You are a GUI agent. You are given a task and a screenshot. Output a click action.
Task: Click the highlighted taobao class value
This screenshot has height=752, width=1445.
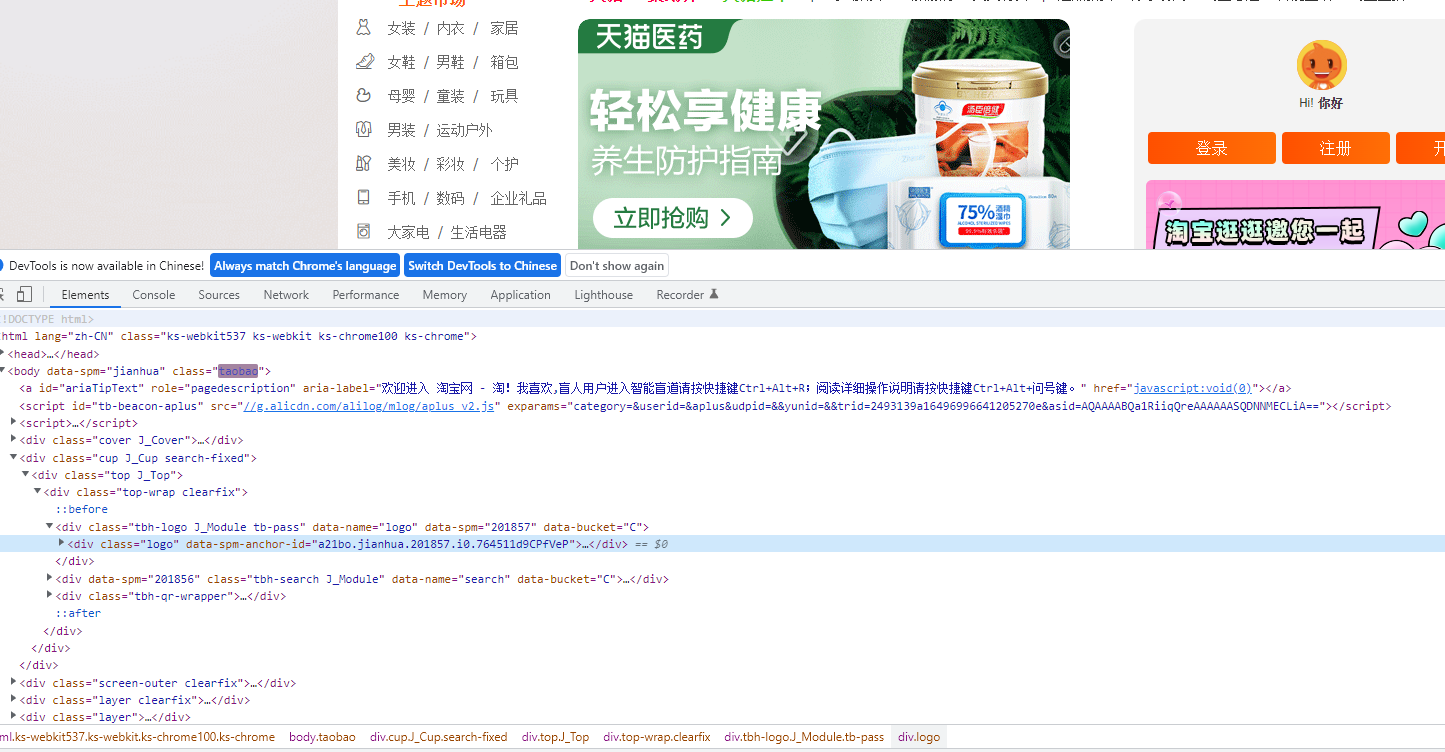click(238, 371)
